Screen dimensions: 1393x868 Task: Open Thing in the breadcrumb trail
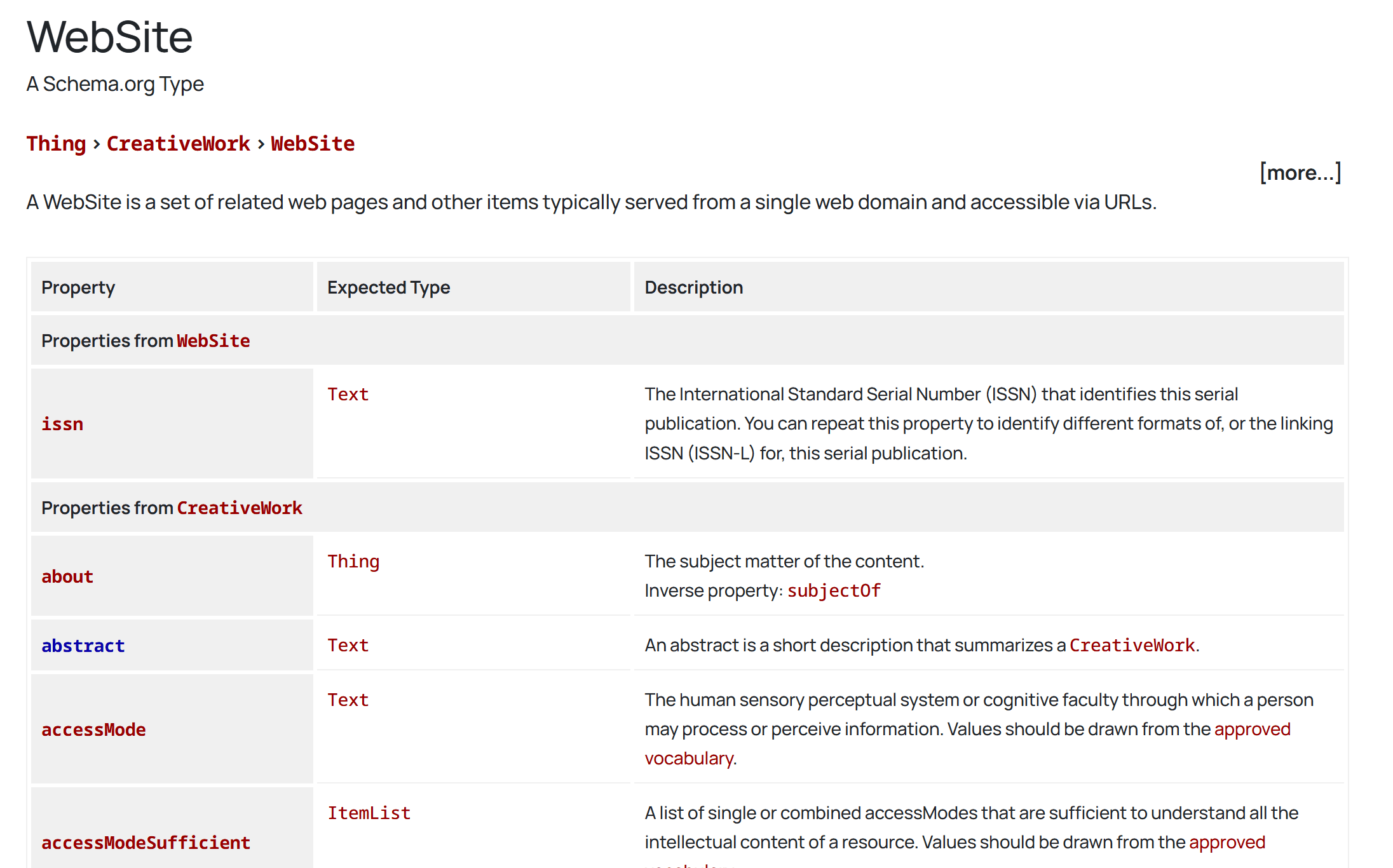[x=56, y=144]
